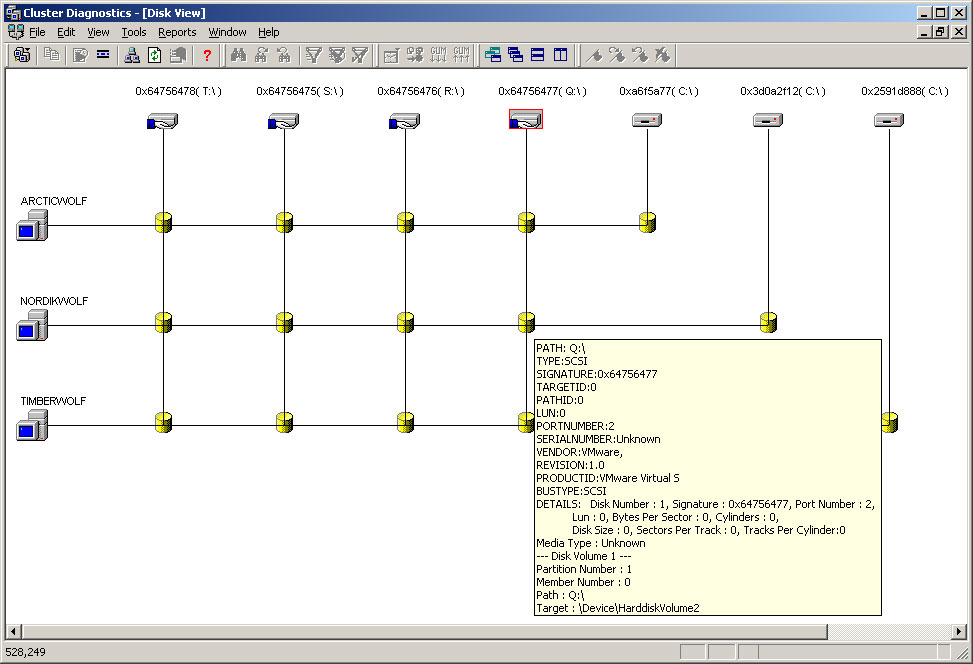Click the TIMBERWOLF server computer icon
The height and width of the screenshot is (664, 973).
coord(32,426)
